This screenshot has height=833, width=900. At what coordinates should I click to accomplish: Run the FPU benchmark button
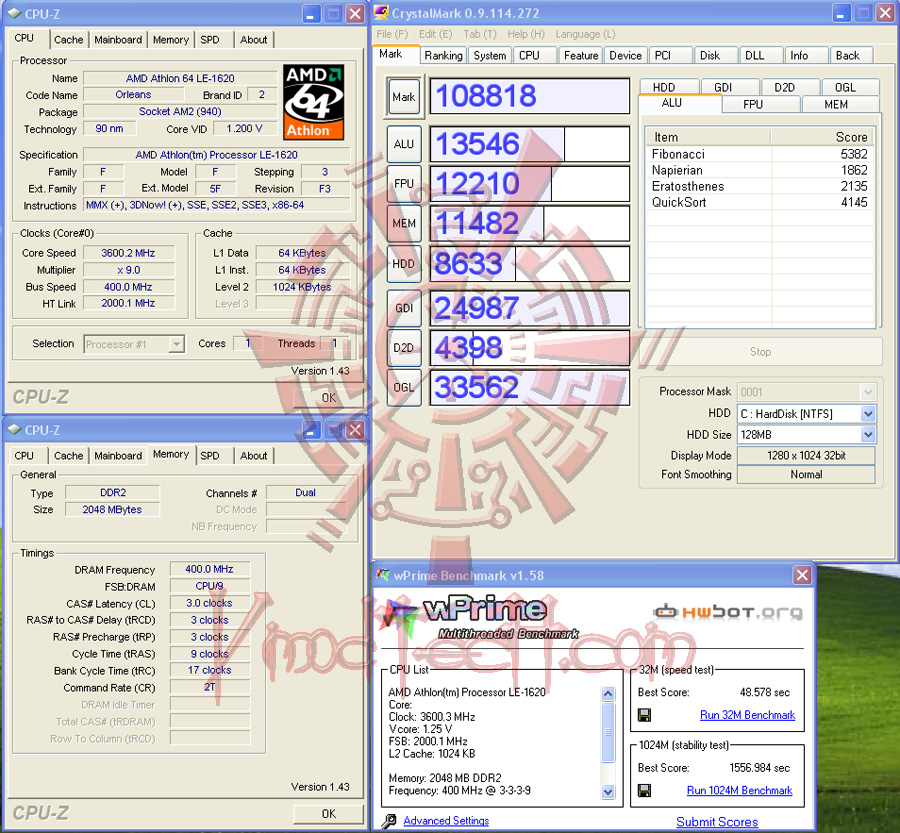click(x=404, y=183)
